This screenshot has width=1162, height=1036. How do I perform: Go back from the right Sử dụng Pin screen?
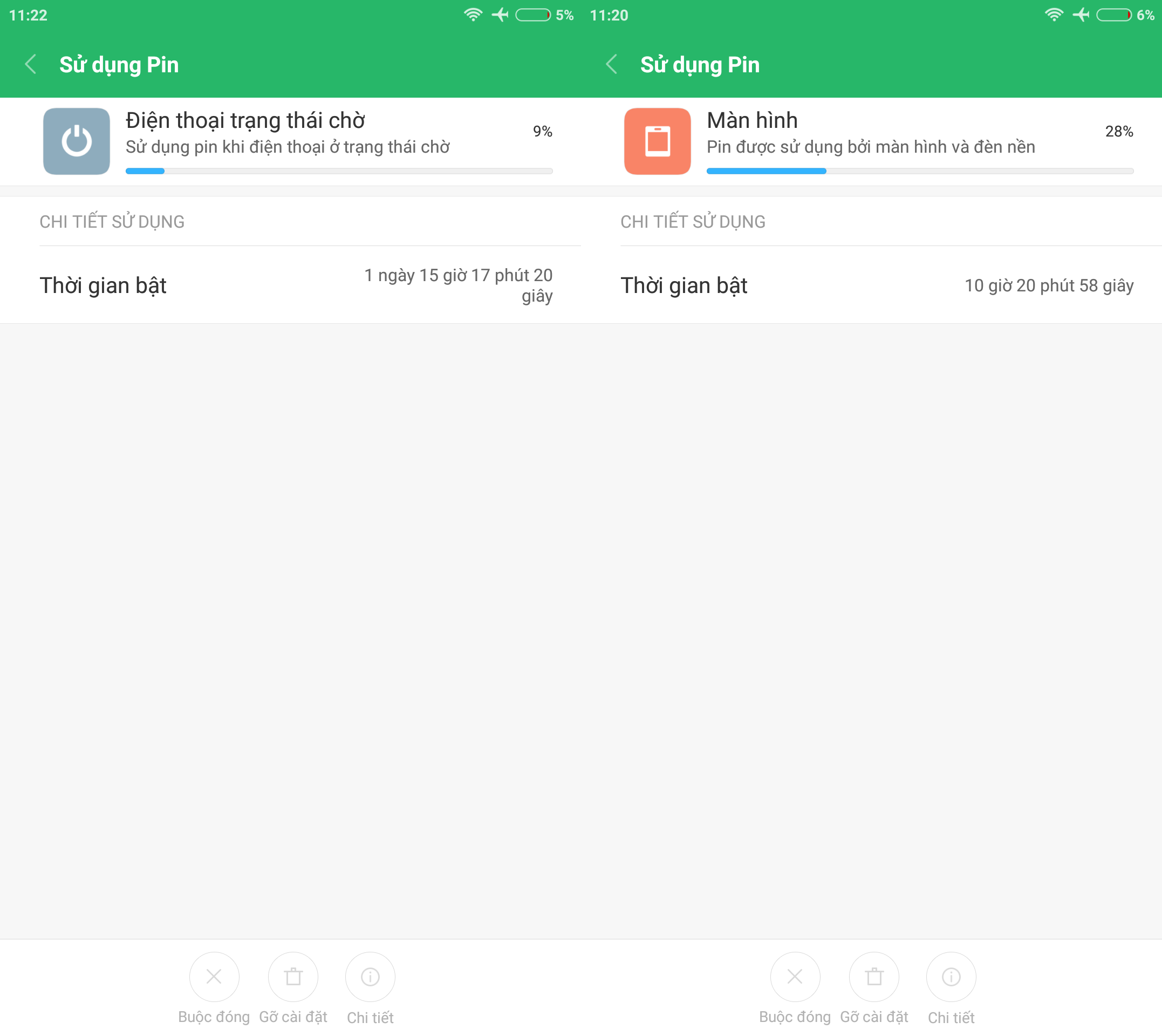coord(612,64)
